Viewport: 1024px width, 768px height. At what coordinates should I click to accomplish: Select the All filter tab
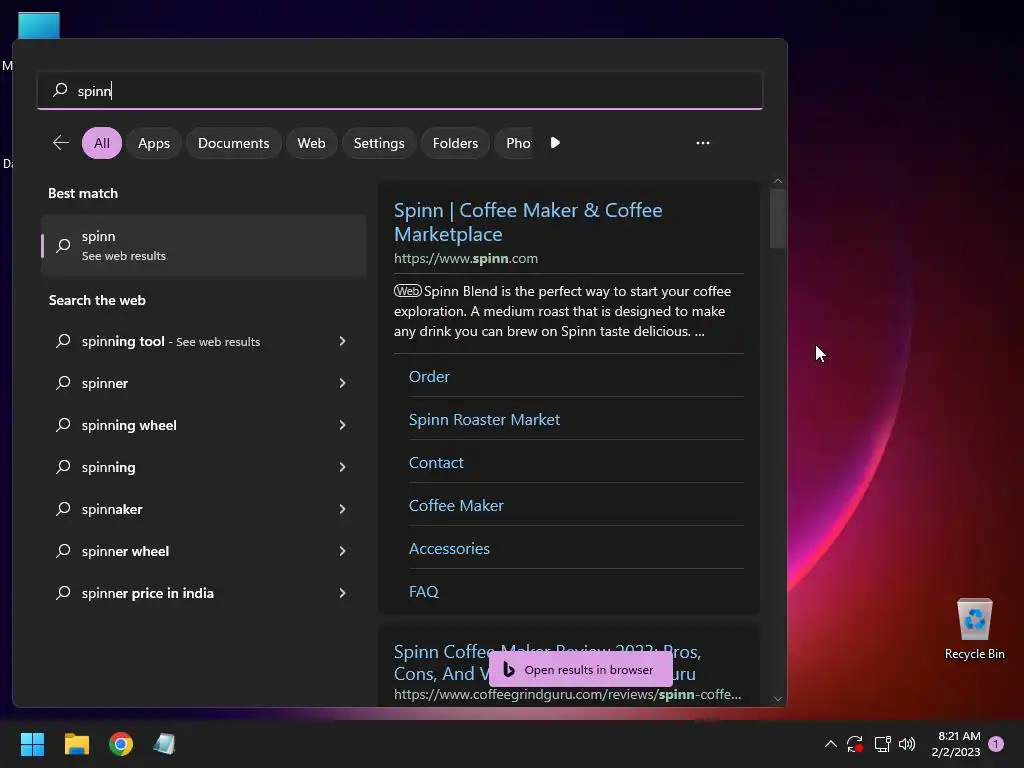click(102, 143)
